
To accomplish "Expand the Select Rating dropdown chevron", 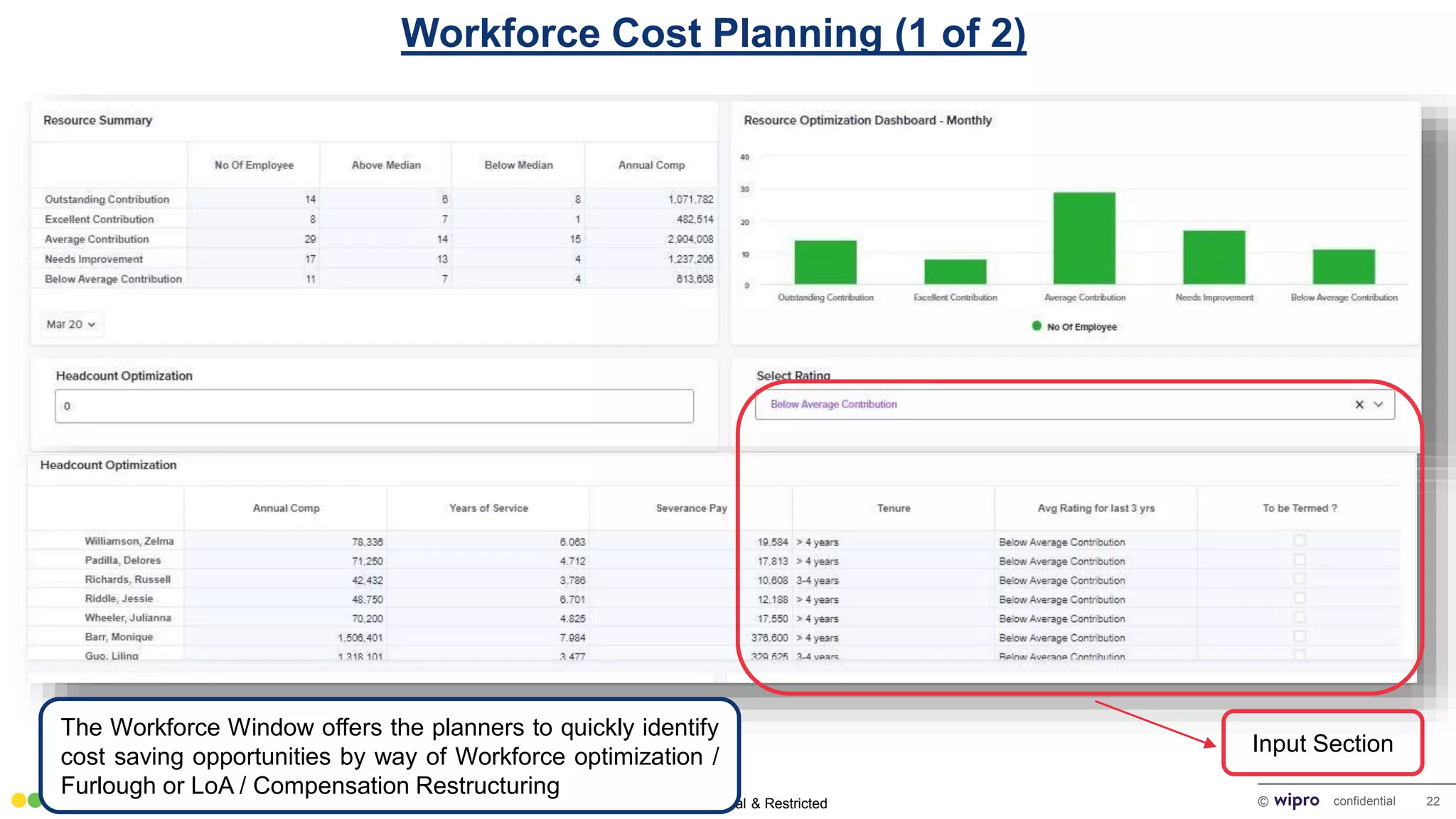I will pos(1379,405).
